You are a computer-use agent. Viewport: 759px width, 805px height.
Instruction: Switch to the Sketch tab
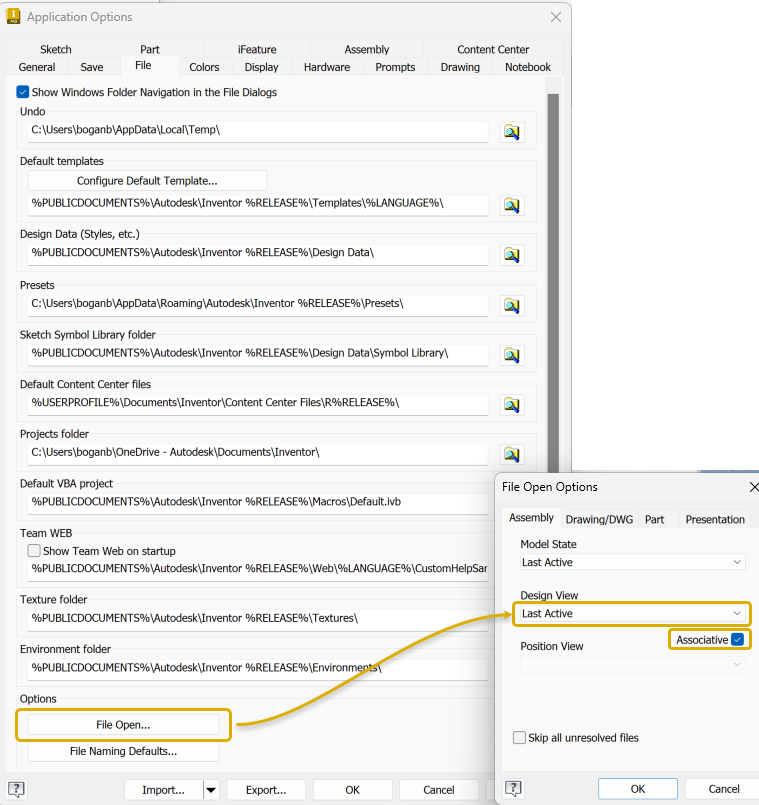(x=56, y=49)
